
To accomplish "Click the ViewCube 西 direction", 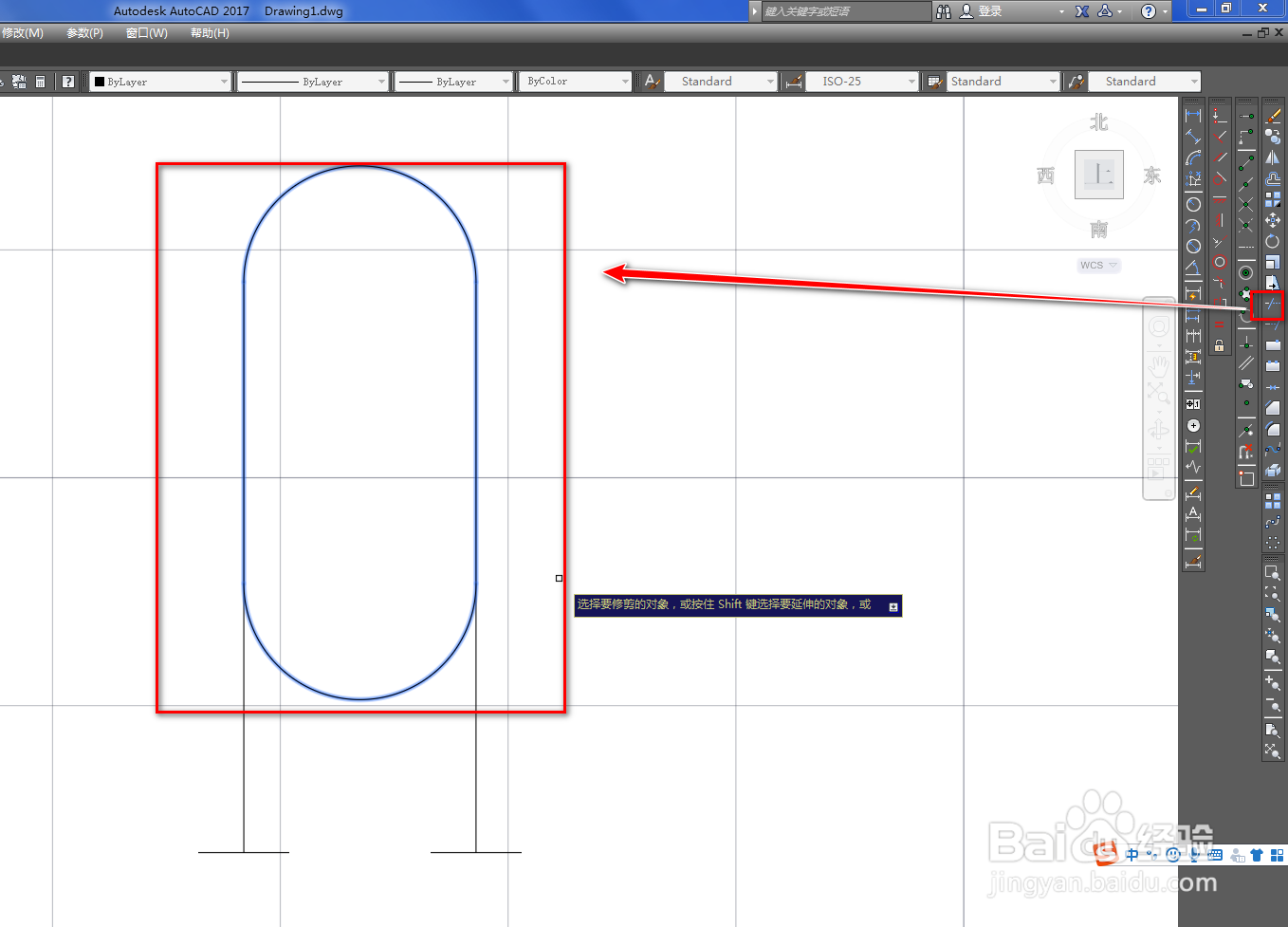I will click(1045, 176).
